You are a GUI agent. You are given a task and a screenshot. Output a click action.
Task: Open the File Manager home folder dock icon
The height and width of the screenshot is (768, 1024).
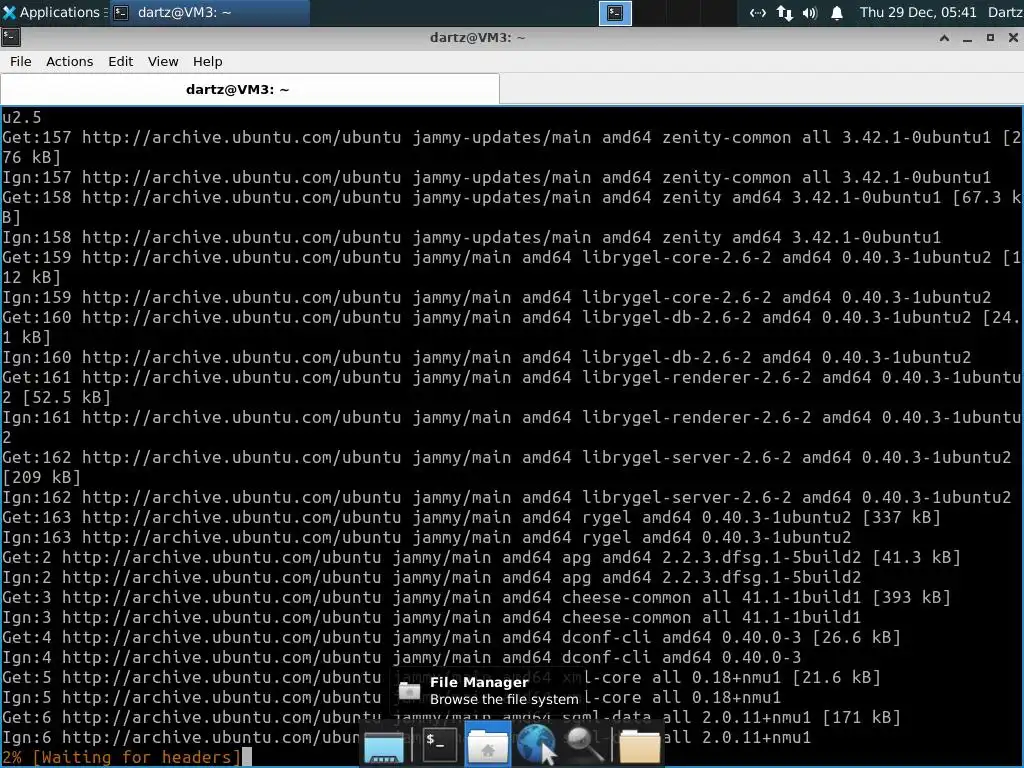click(487, 746)
